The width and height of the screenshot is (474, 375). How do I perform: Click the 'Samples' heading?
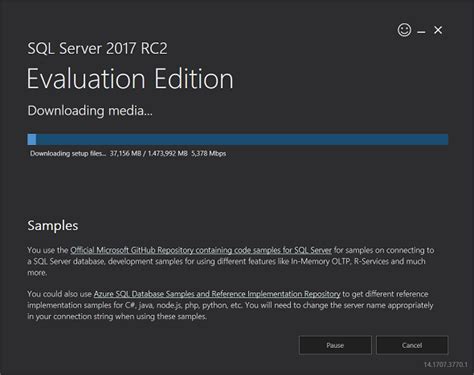(53, 226)
